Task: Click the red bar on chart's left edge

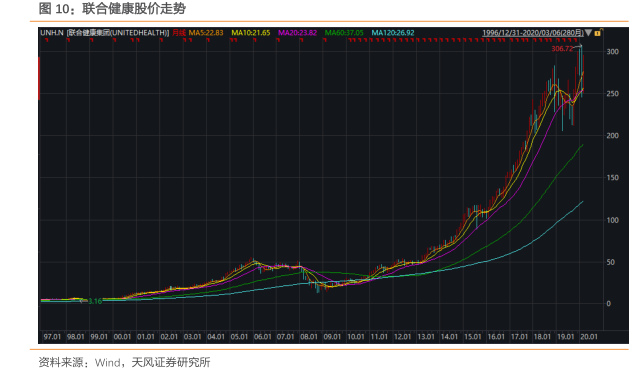Action: (39, 78)
